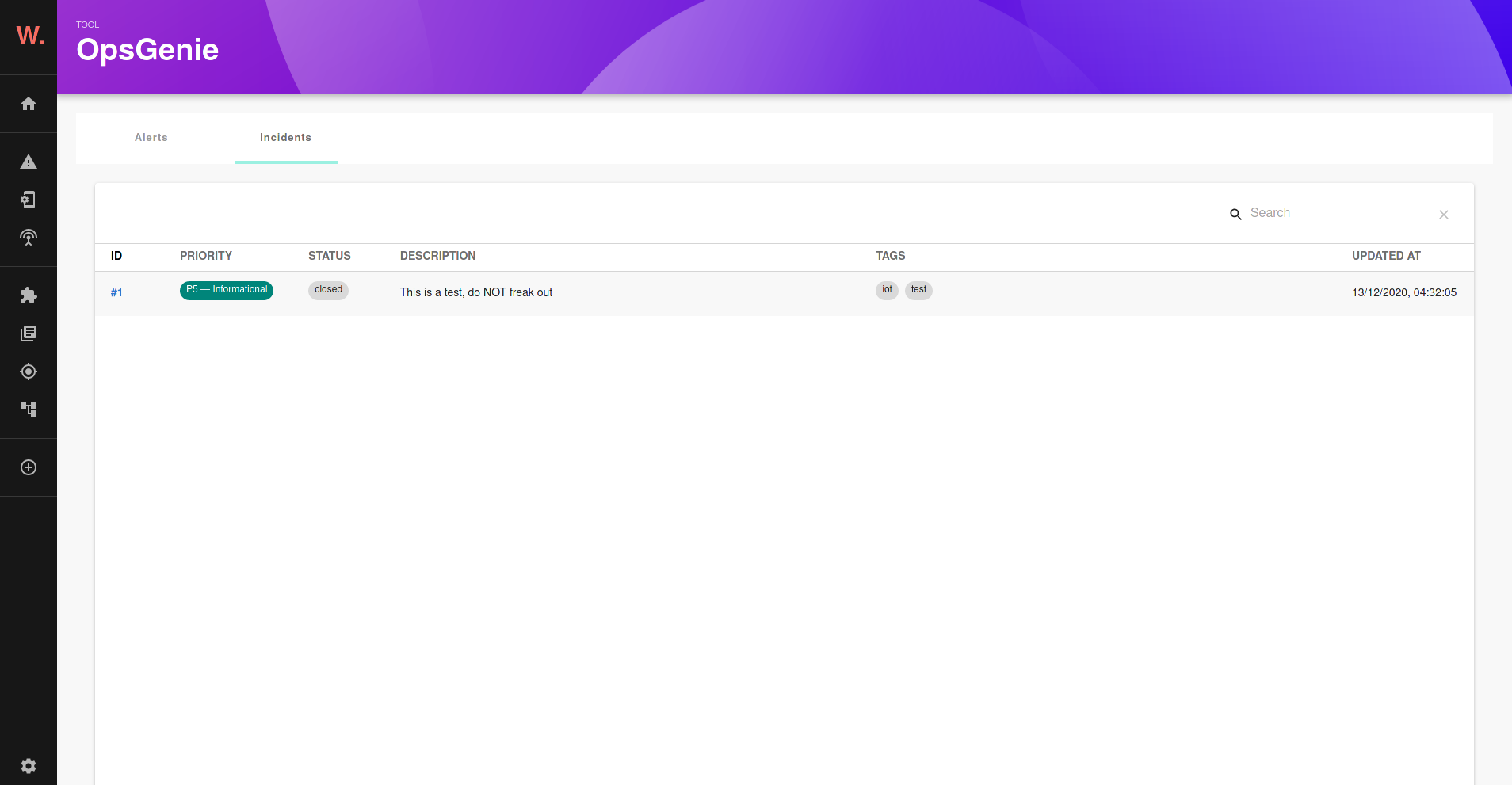Click the 13/12/2020, 04:32:05 timestamp
The image size is (1512, 785).
[1404, 292]
